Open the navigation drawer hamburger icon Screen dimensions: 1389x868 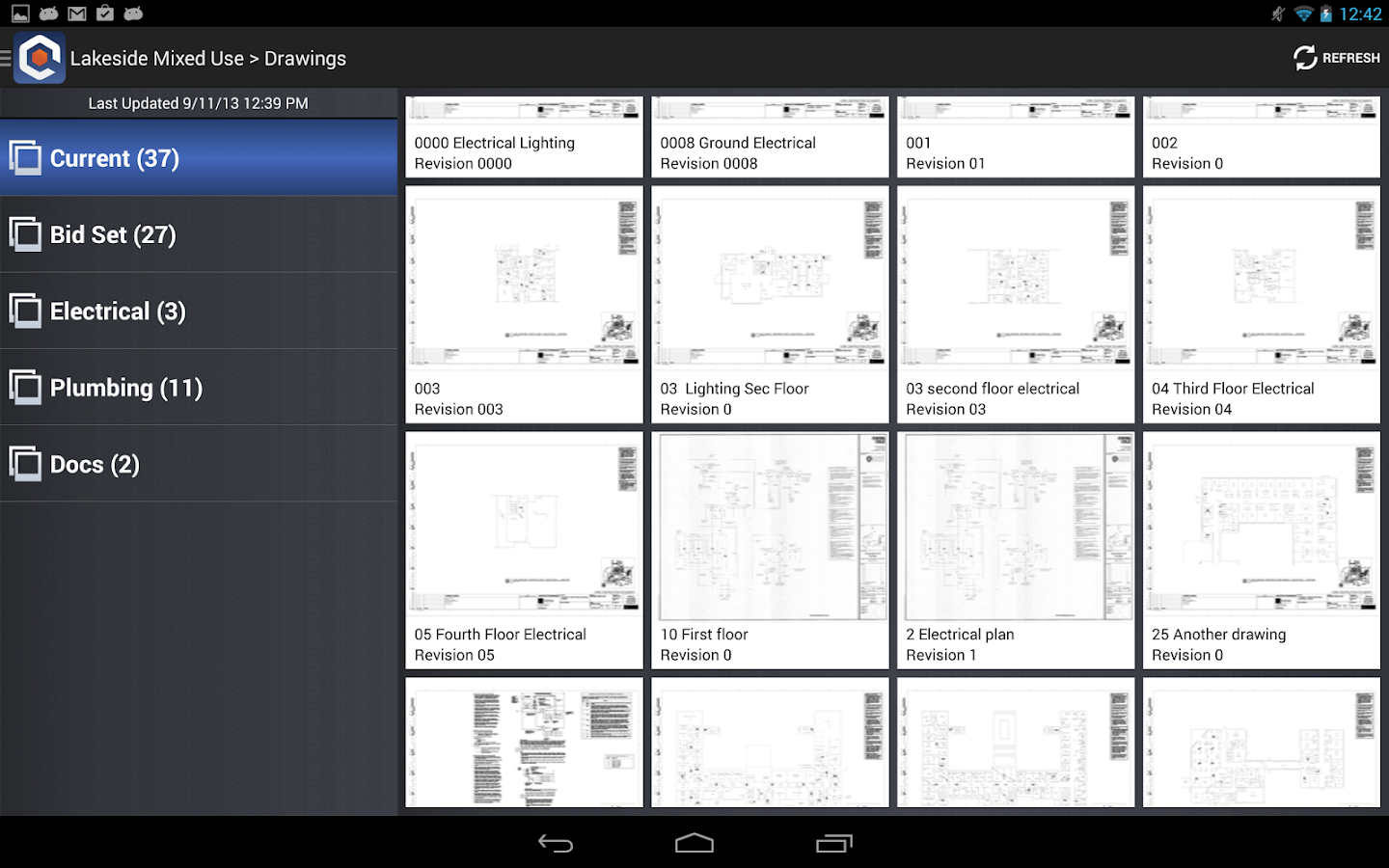coord(8,57)
